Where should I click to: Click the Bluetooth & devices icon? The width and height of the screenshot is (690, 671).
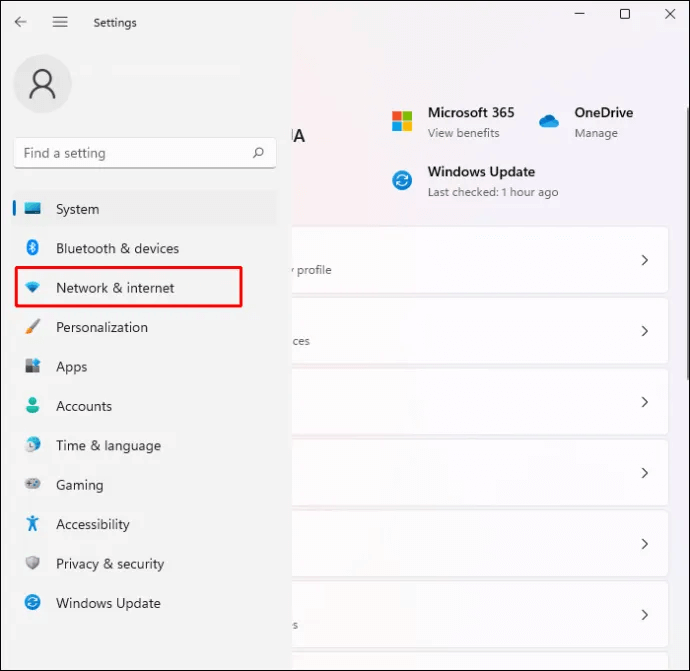(33, 248)
